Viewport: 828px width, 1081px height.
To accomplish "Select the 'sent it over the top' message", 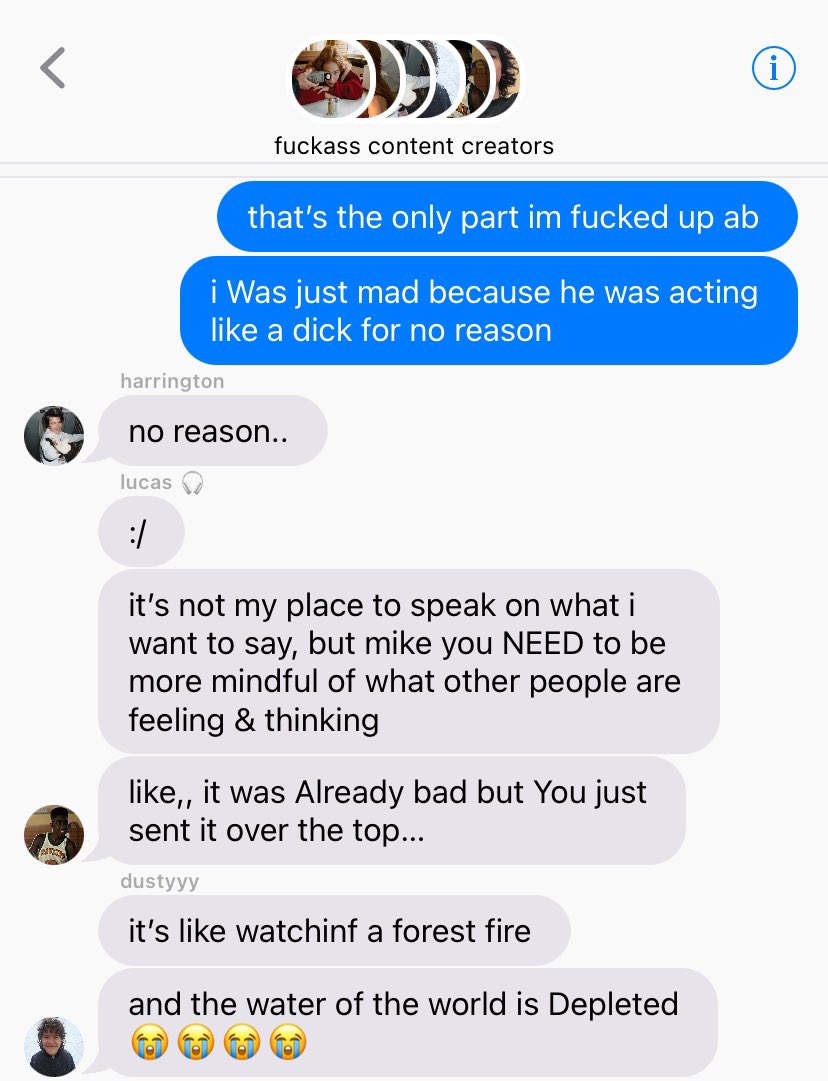I will point(392,811).
